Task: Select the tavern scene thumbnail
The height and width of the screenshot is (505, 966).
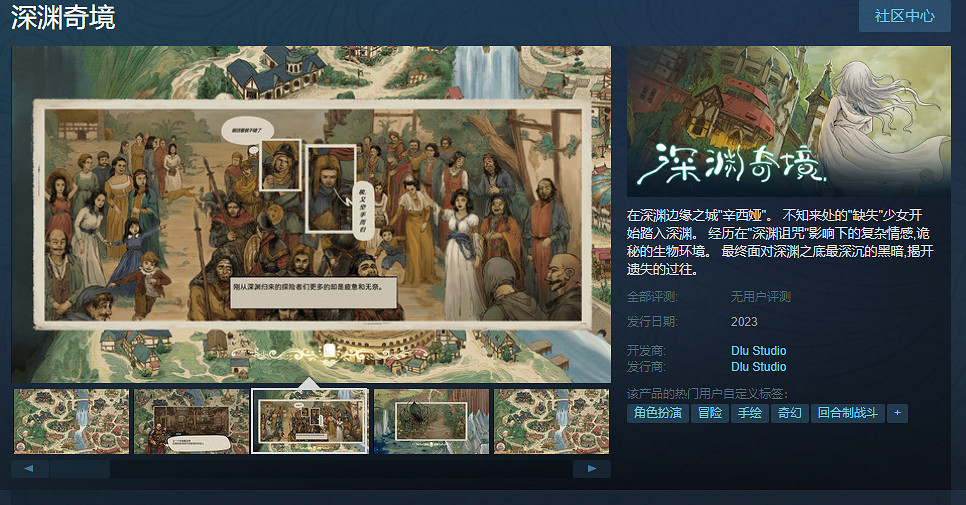Action: pyautogui.click(x=192, y=421)
